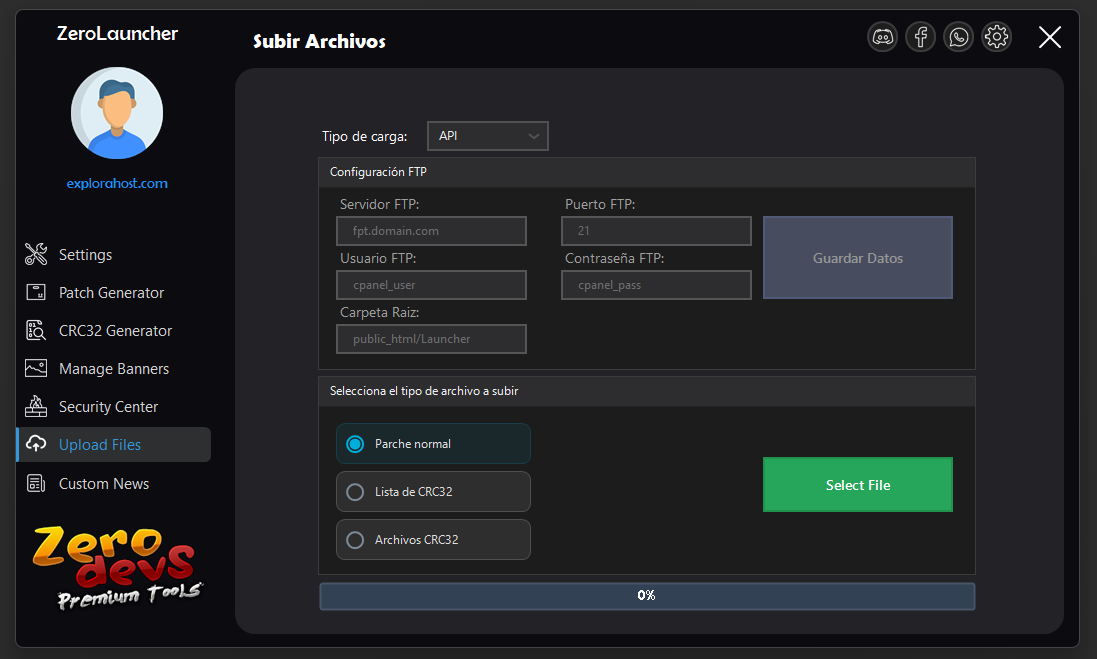Open the Custom News editor
This screenshot has width=1097, height=659.
(x=105, y=483)
